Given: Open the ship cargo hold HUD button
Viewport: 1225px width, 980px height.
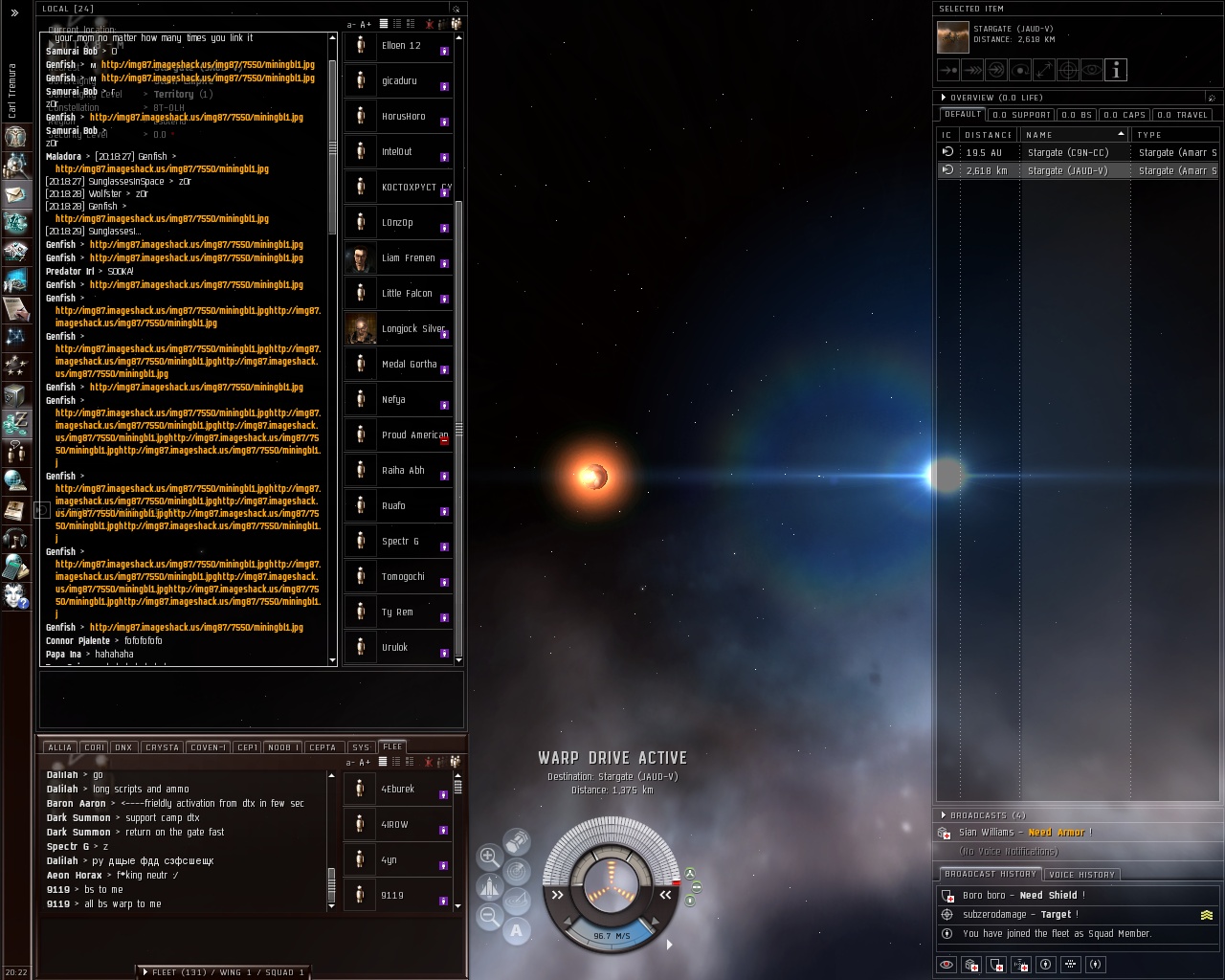Looking at the screenshot, I should click(517, 841).
